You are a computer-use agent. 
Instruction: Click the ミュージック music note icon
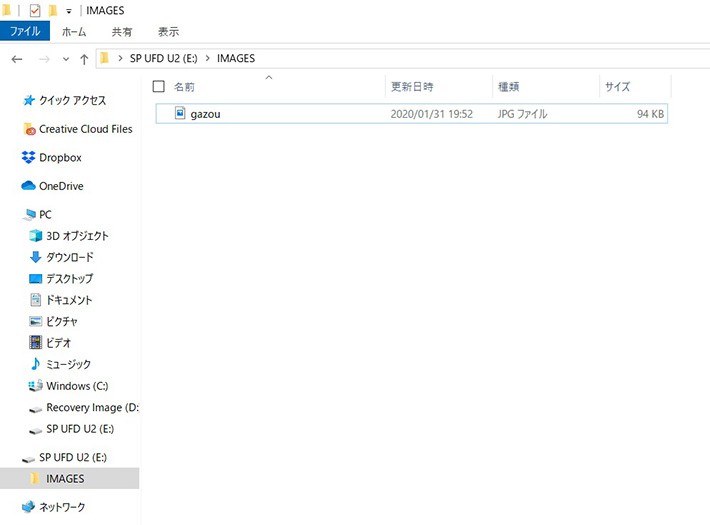(x=36, y=364)
